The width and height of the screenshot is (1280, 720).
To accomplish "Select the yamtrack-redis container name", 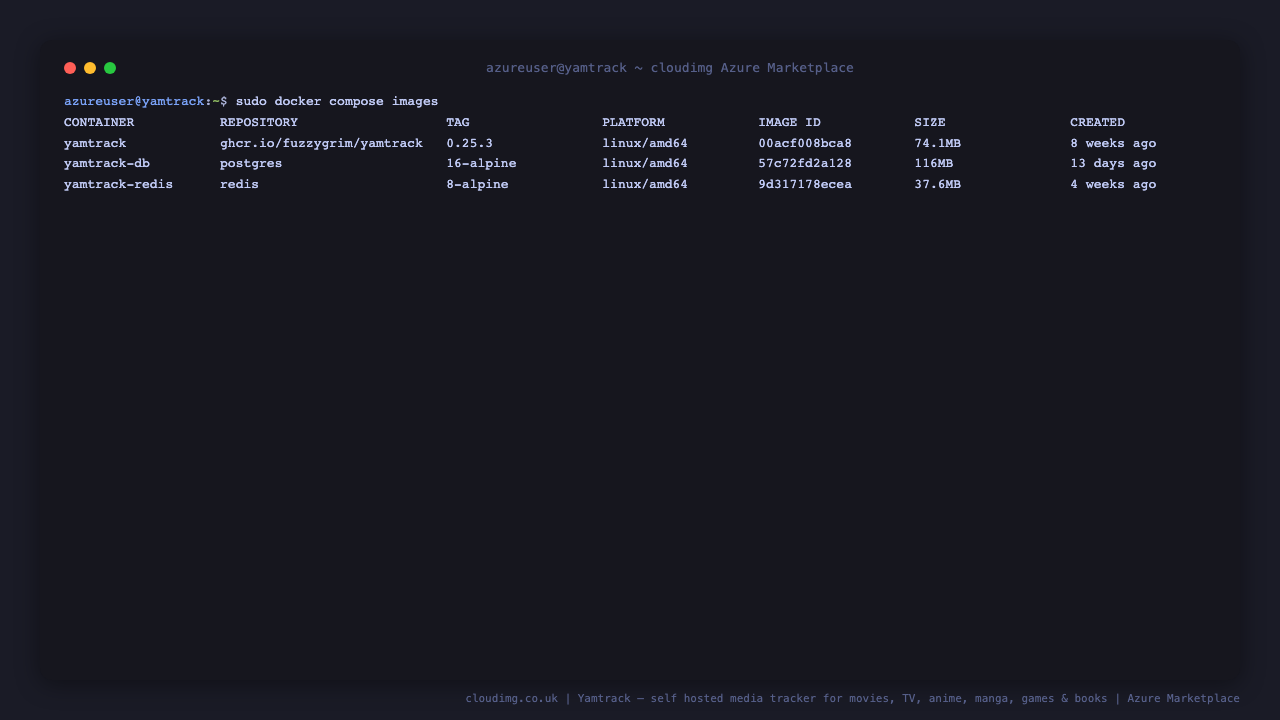I will pos(118,185).
